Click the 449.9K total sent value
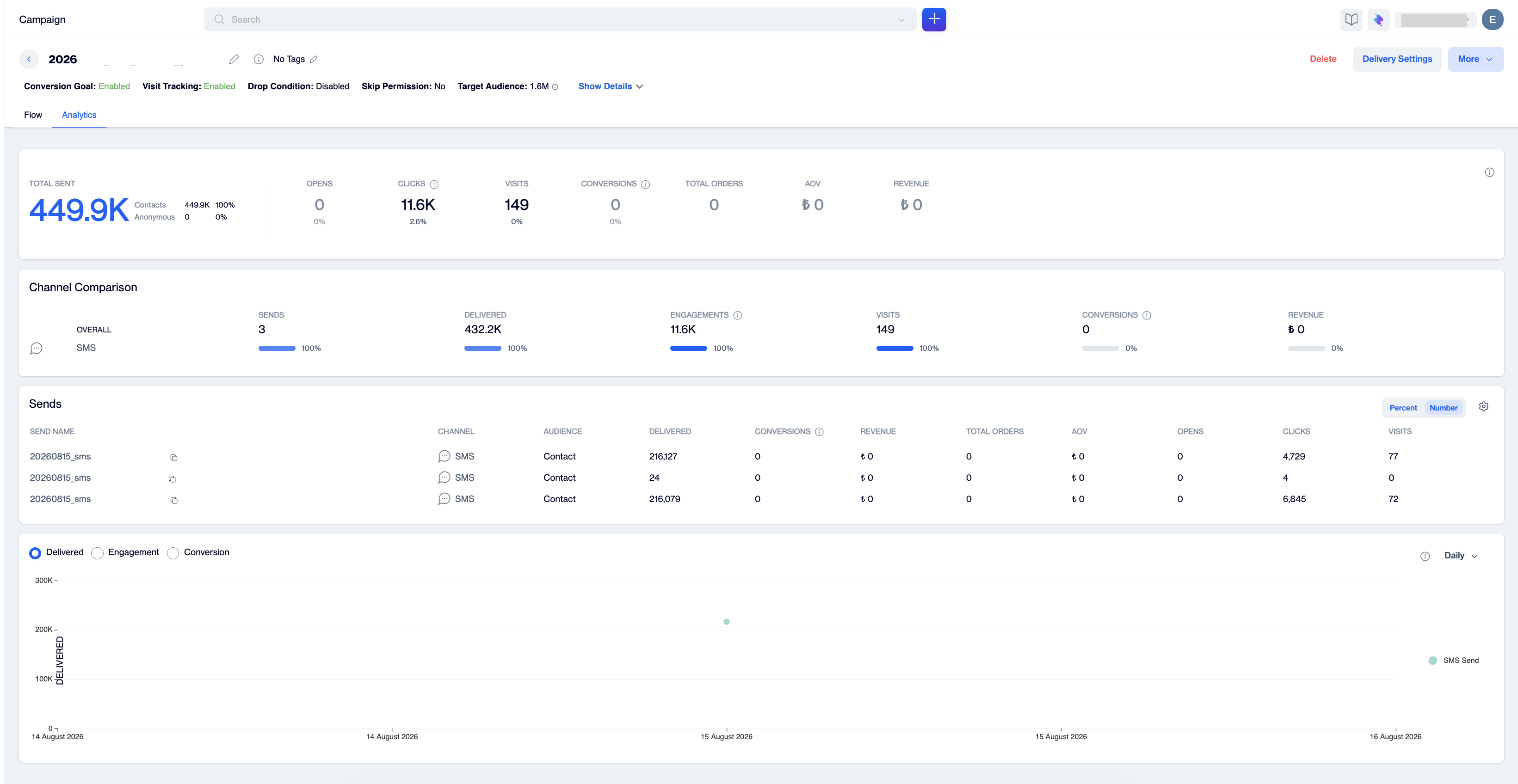The height and width of the screenshot is (784, 1518). [79, 210]
